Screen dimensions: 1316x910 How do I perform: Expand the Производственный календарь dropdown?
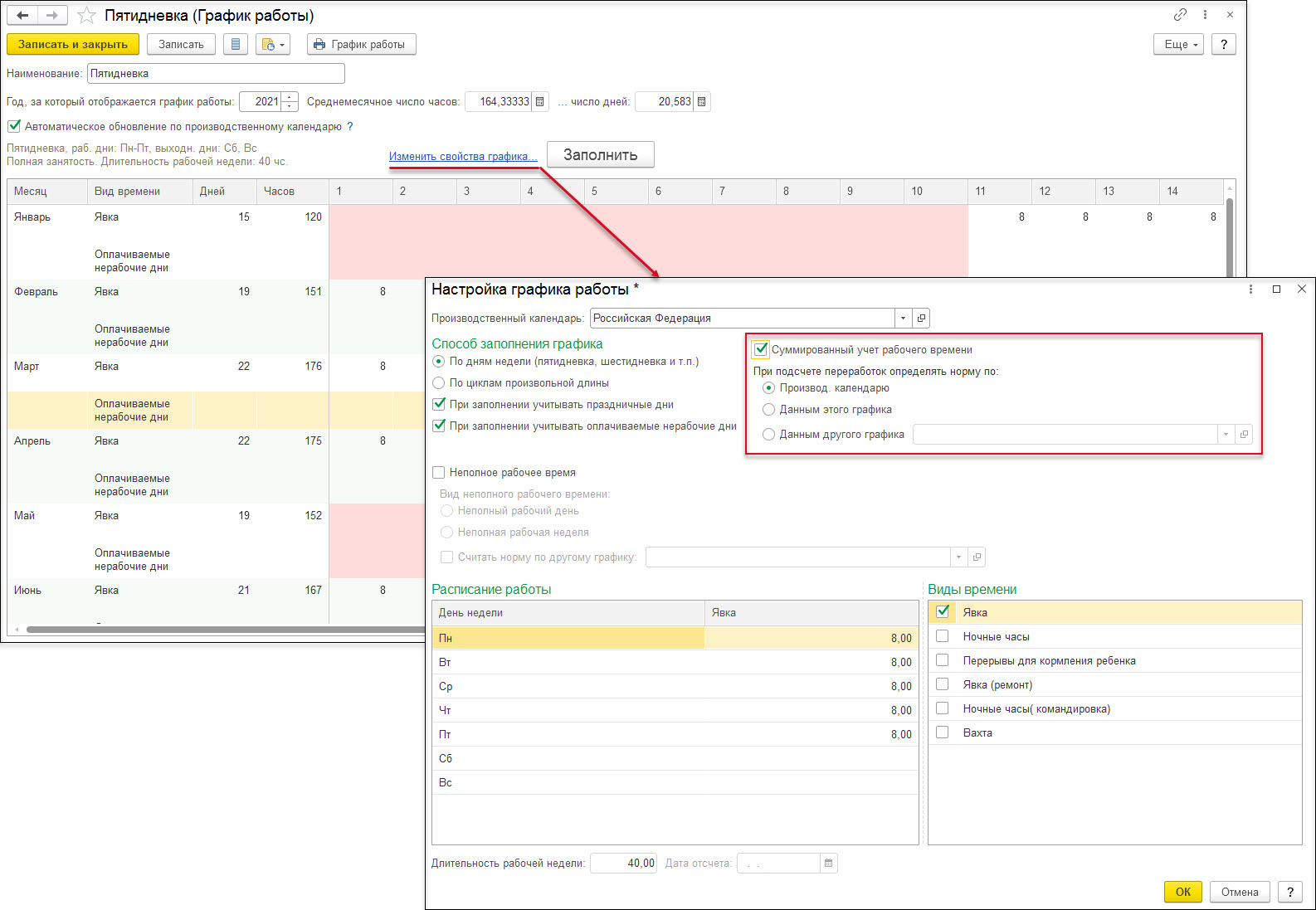coord(903,319)
